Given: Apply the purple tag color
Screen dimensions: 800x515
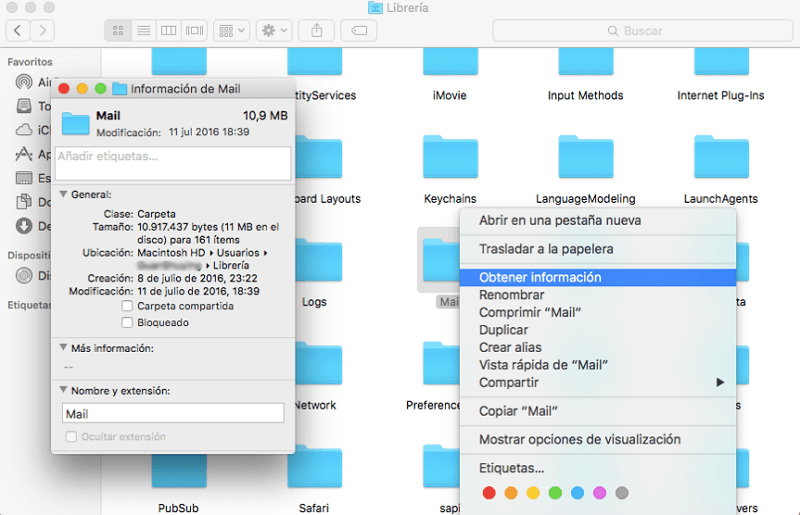Looking at the screenshot, I should [x=599, y=493].
